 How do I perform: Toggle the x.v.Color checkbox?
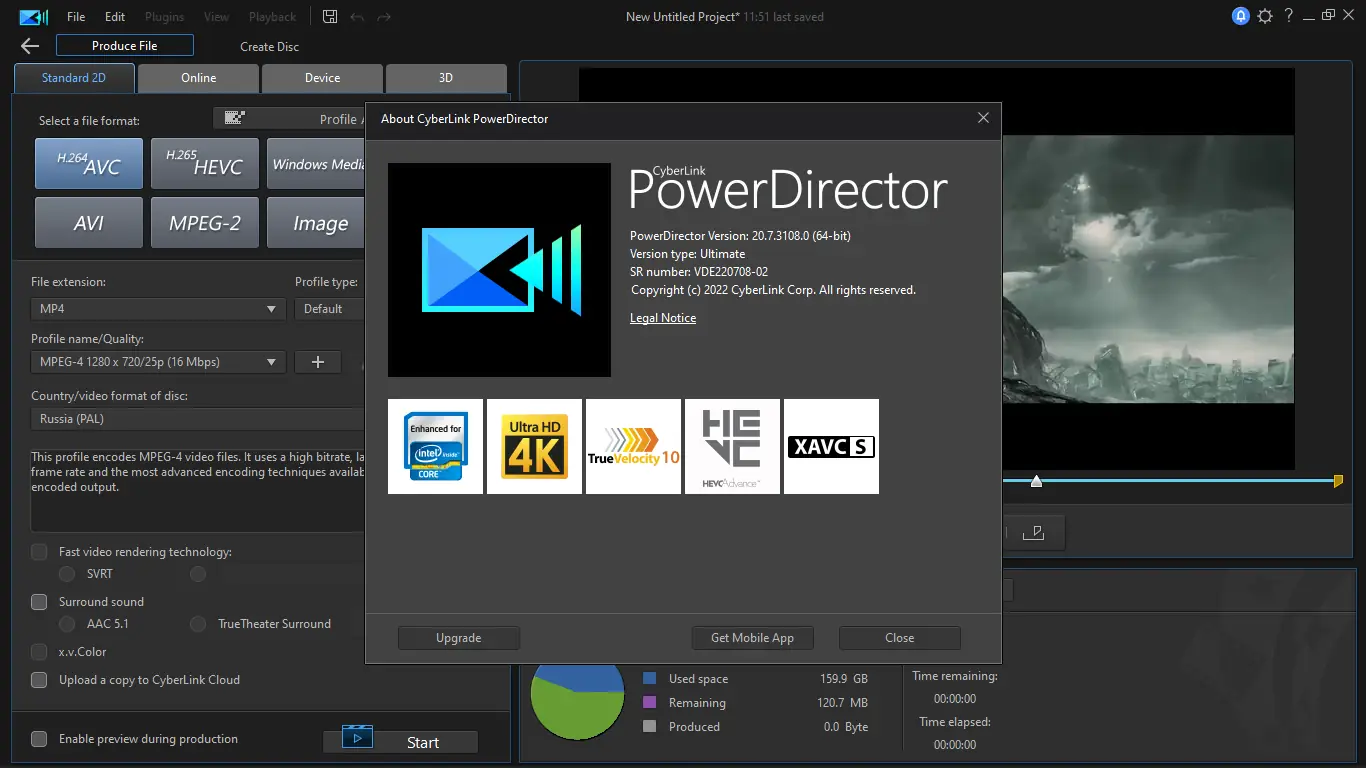point(39,652)
